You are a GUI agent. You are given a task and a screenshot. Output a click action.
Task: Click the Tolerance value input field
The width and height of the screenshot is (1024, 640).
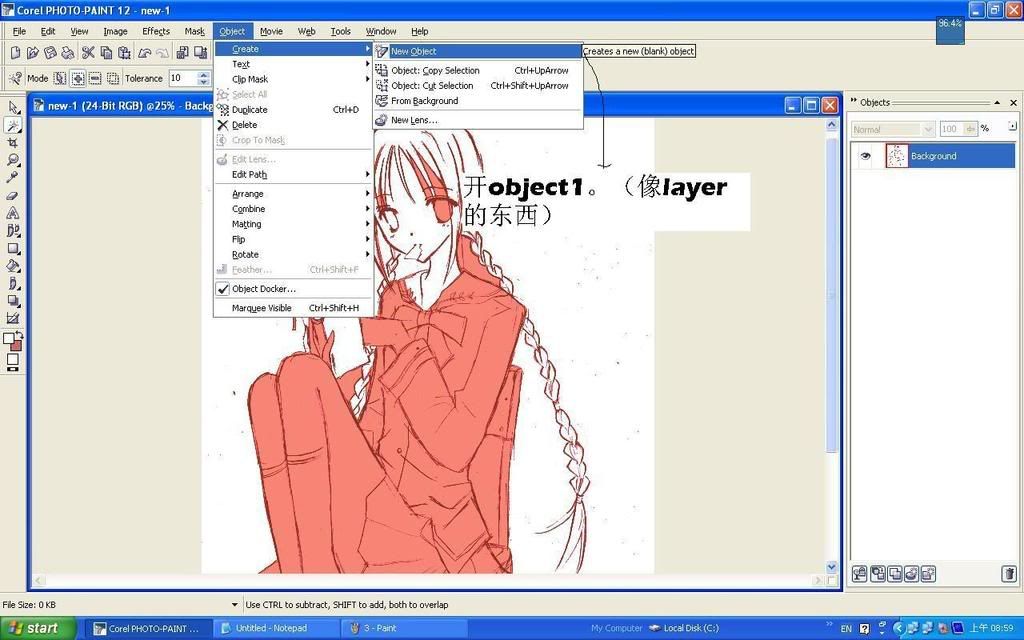(x=183, y=78)
